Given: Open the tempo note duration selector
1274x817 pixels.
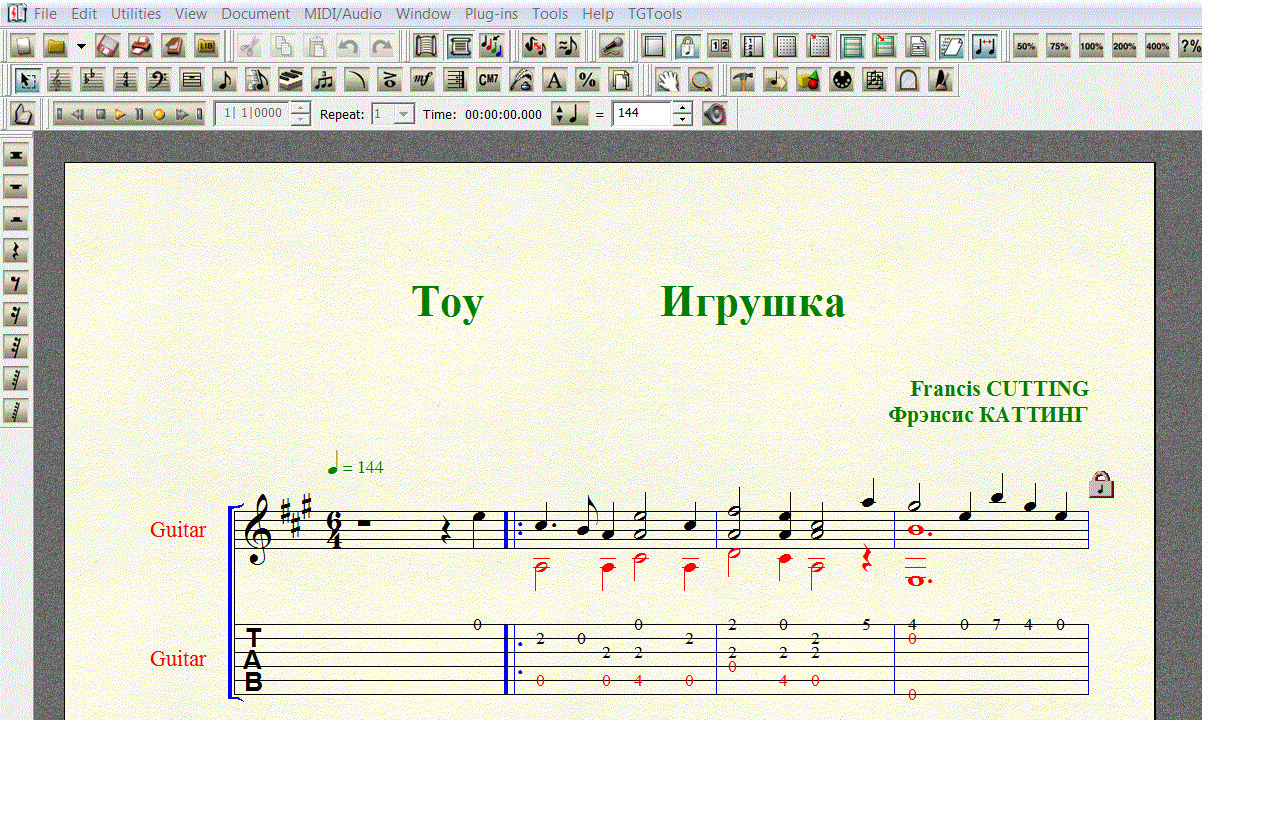Looking at the screenshot, I should (x=570, y=114).
